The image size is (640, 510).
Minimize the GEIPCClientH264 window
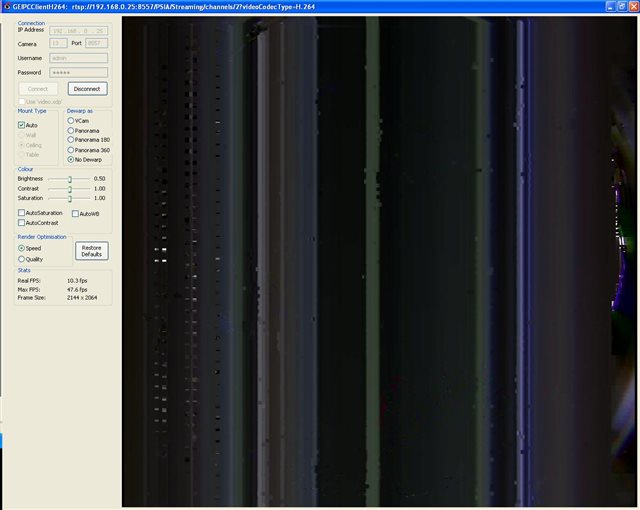(610, 7)
